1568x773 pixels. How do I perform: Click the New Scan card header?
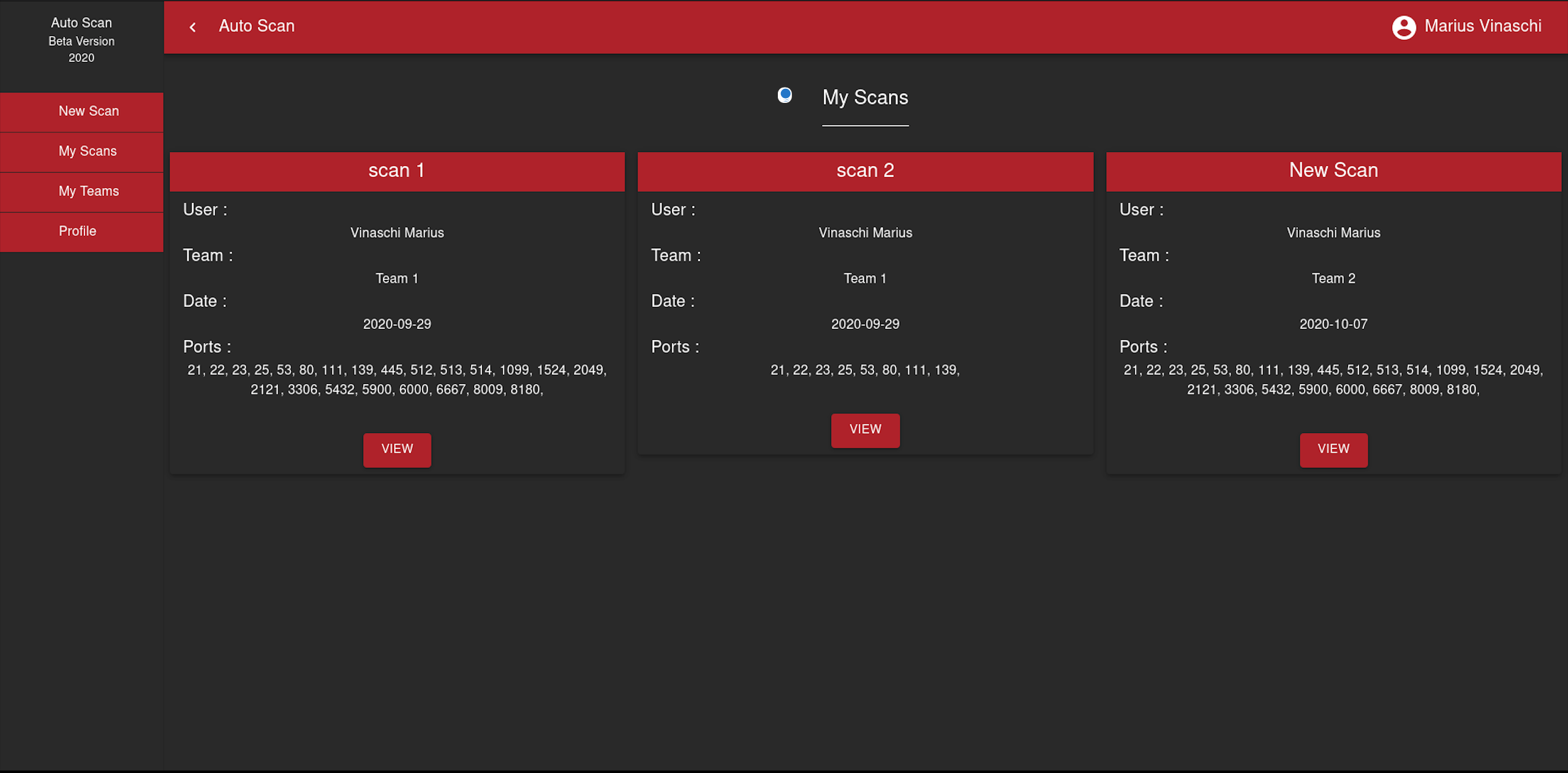(1333, 171)
